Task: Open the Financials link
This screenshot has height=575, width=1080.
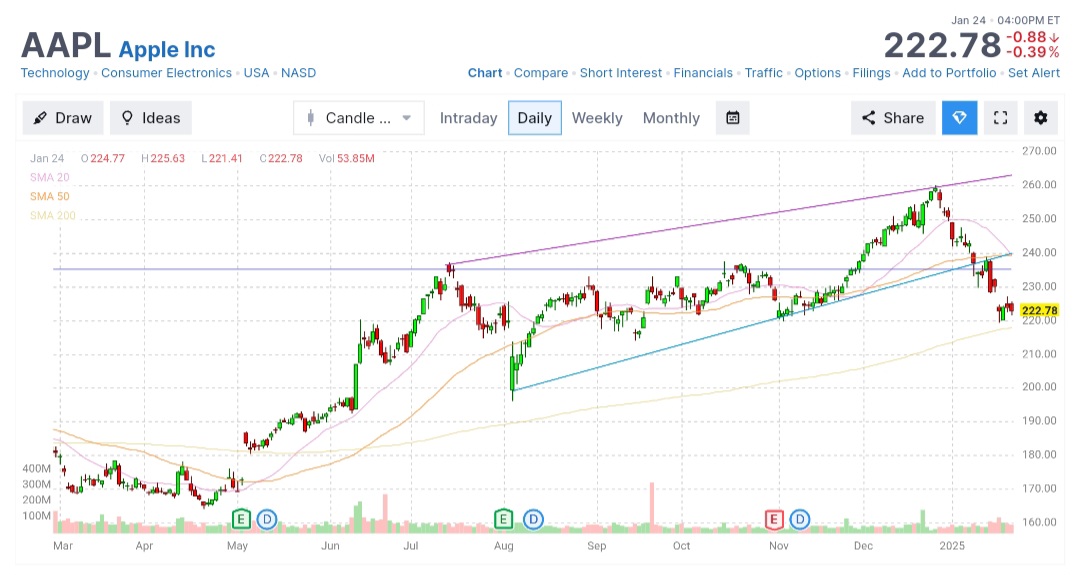Action: point(703,73)
